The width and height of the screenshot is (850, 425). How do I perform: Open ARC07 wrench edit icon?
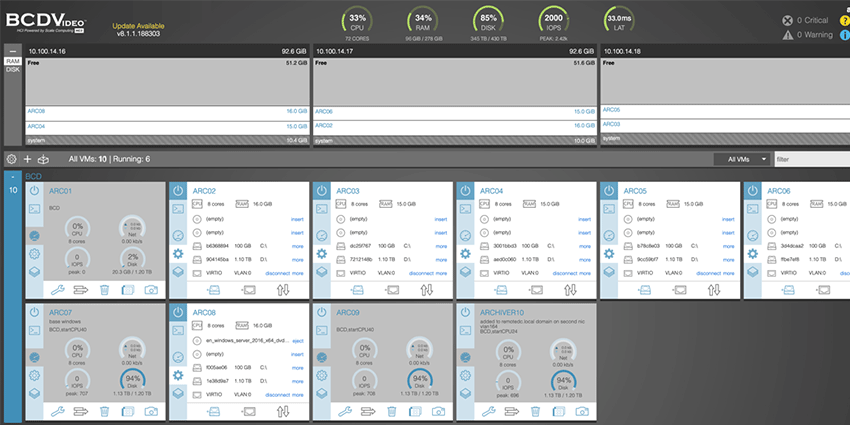click(x=57, y=412)
